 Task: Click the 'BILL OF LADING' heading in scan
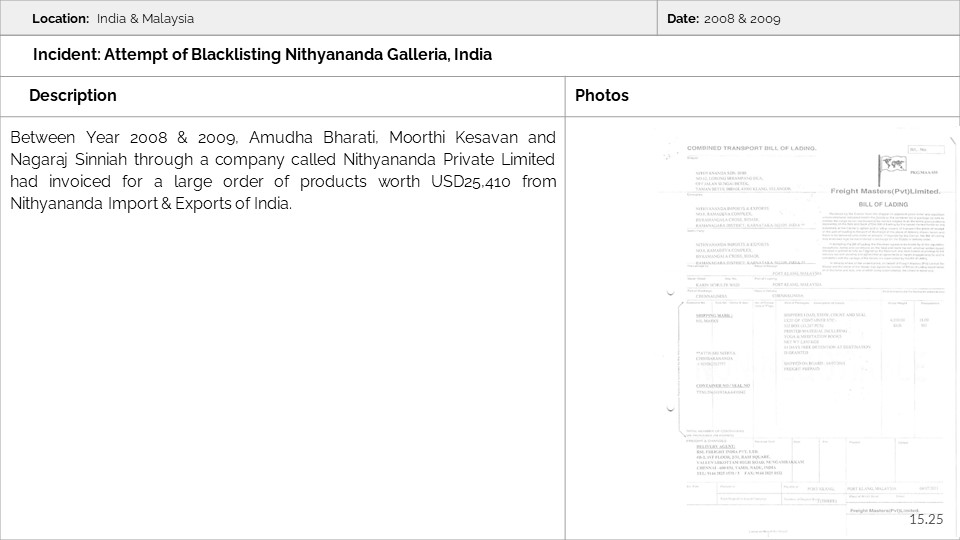pos(886,202)
